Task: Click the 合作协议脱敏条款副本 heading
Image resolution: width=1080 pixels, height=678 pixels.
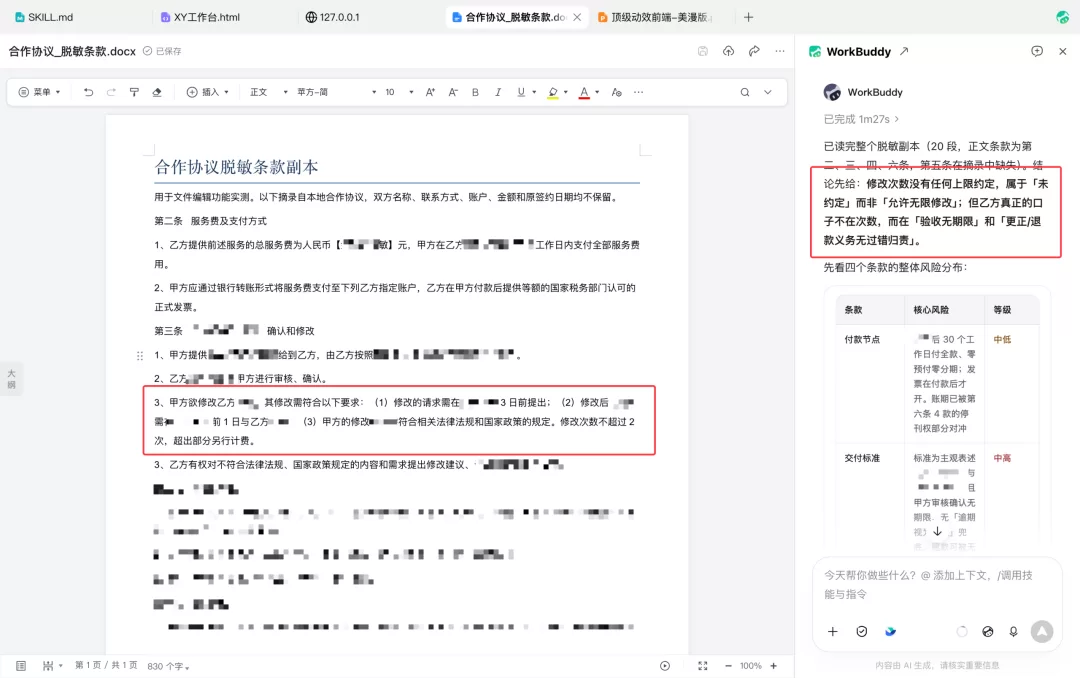Action: tap(236, 167)
